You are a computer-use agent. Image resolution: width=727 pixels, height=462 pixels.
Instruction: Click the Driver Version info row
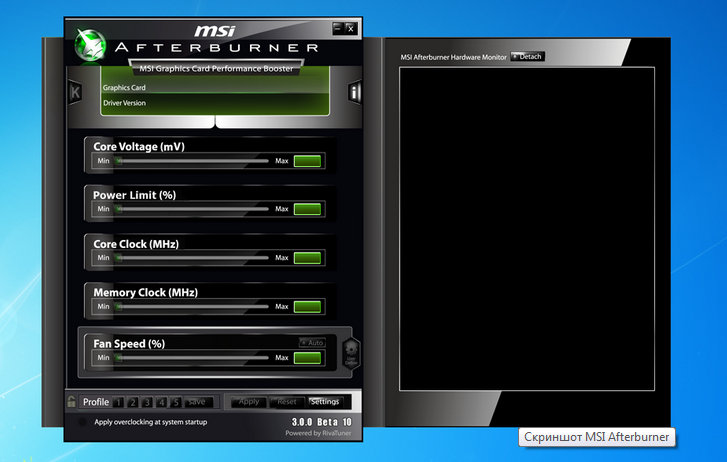(215, 103)
